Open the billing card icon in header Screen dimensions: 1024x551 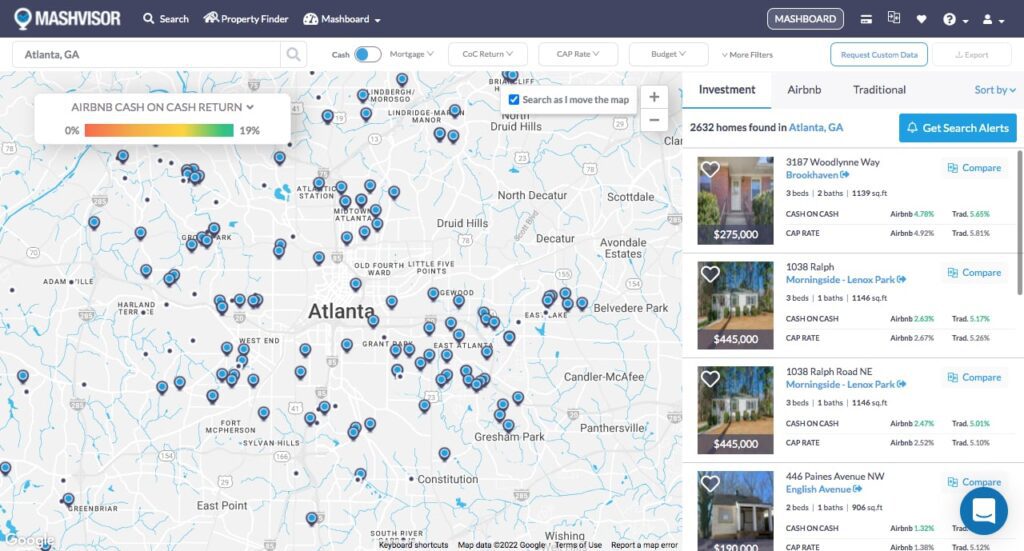point(866,19)
